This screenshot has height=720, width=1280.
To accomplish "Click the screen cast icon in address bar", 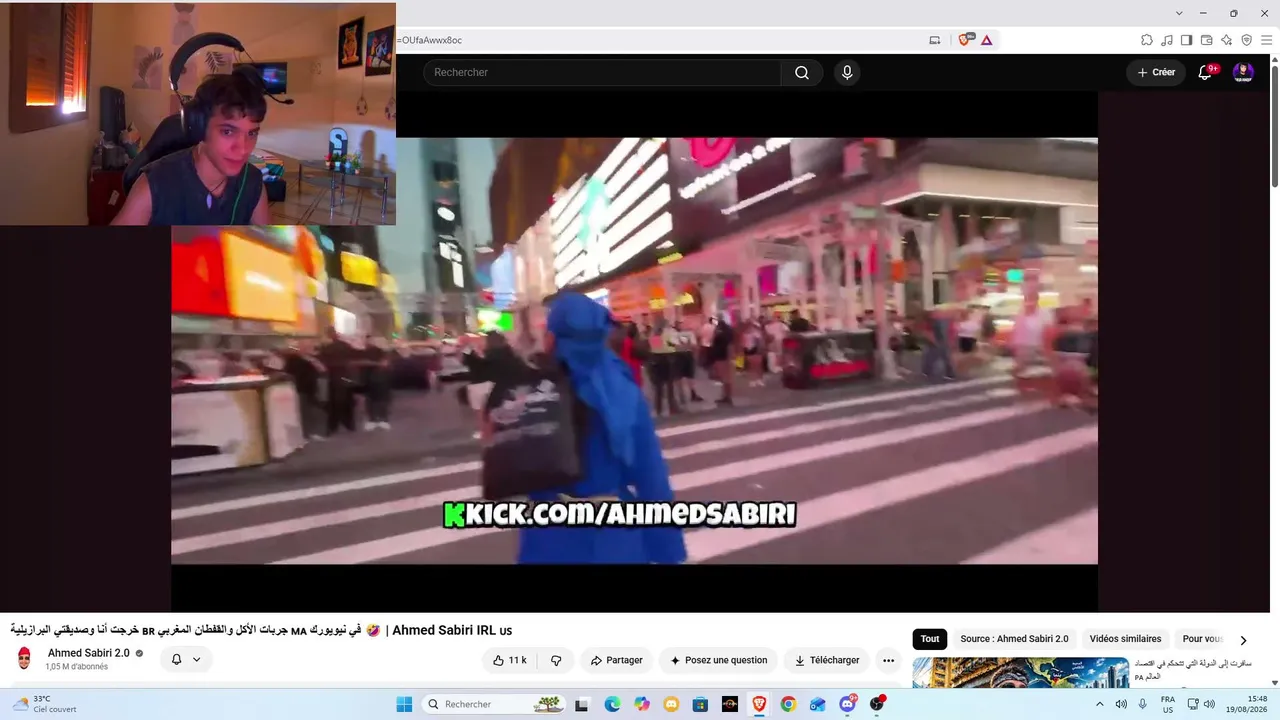I will [935, 40].
